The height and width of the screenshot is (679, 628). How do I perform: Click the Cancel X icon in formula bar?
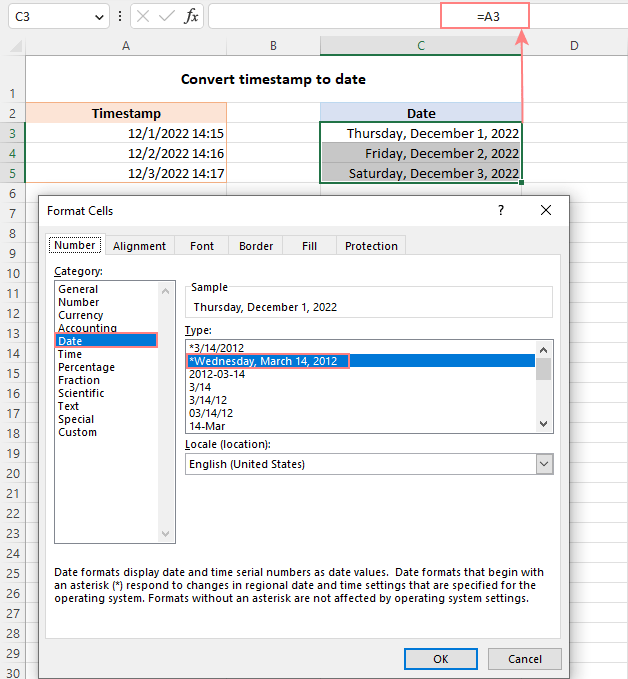coord(143,16)
